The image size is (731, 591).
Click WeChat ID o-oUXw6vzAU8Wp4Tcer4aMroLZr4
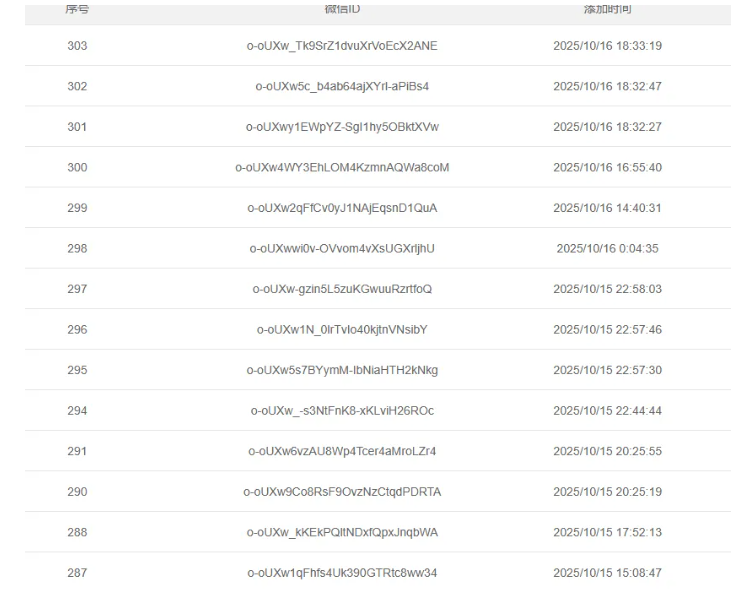click(342, 451)
